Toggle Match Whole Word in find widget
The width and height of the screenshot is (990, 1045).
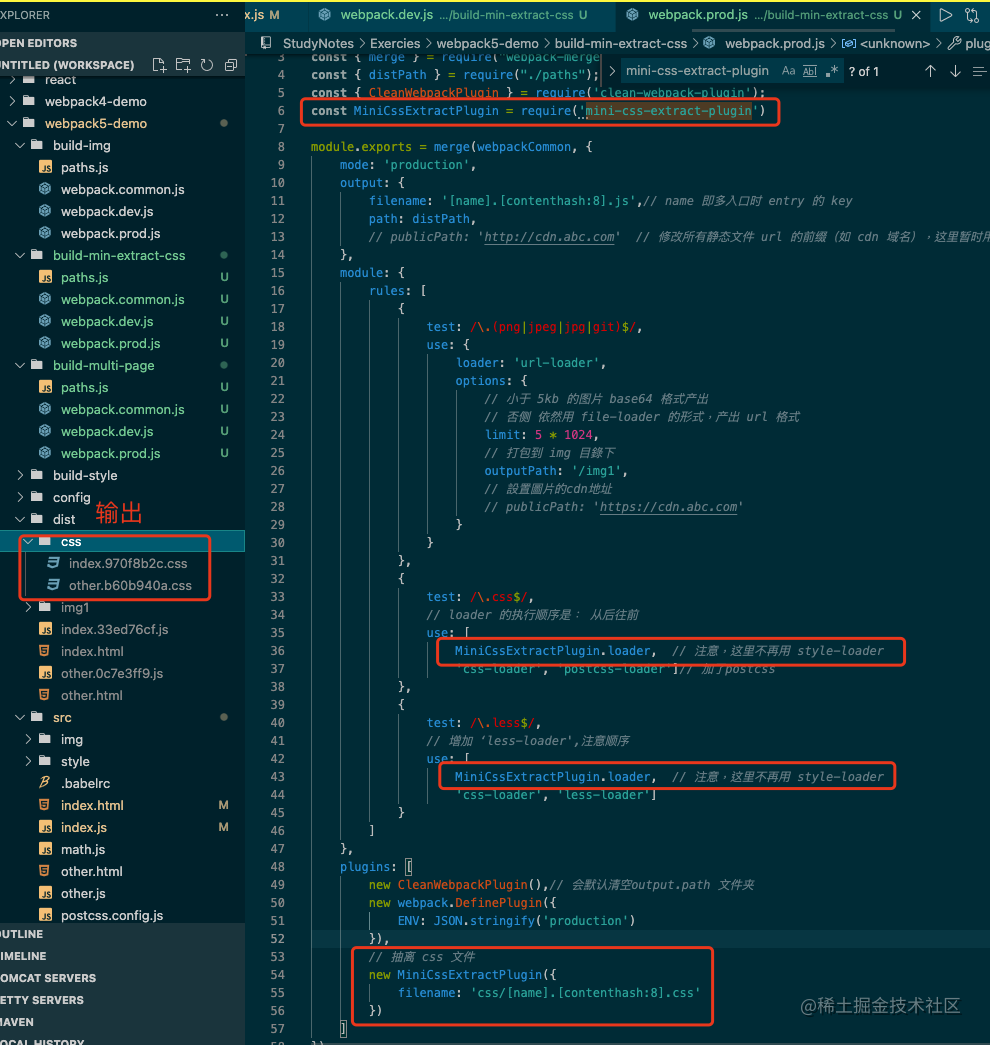pos(810,71)
